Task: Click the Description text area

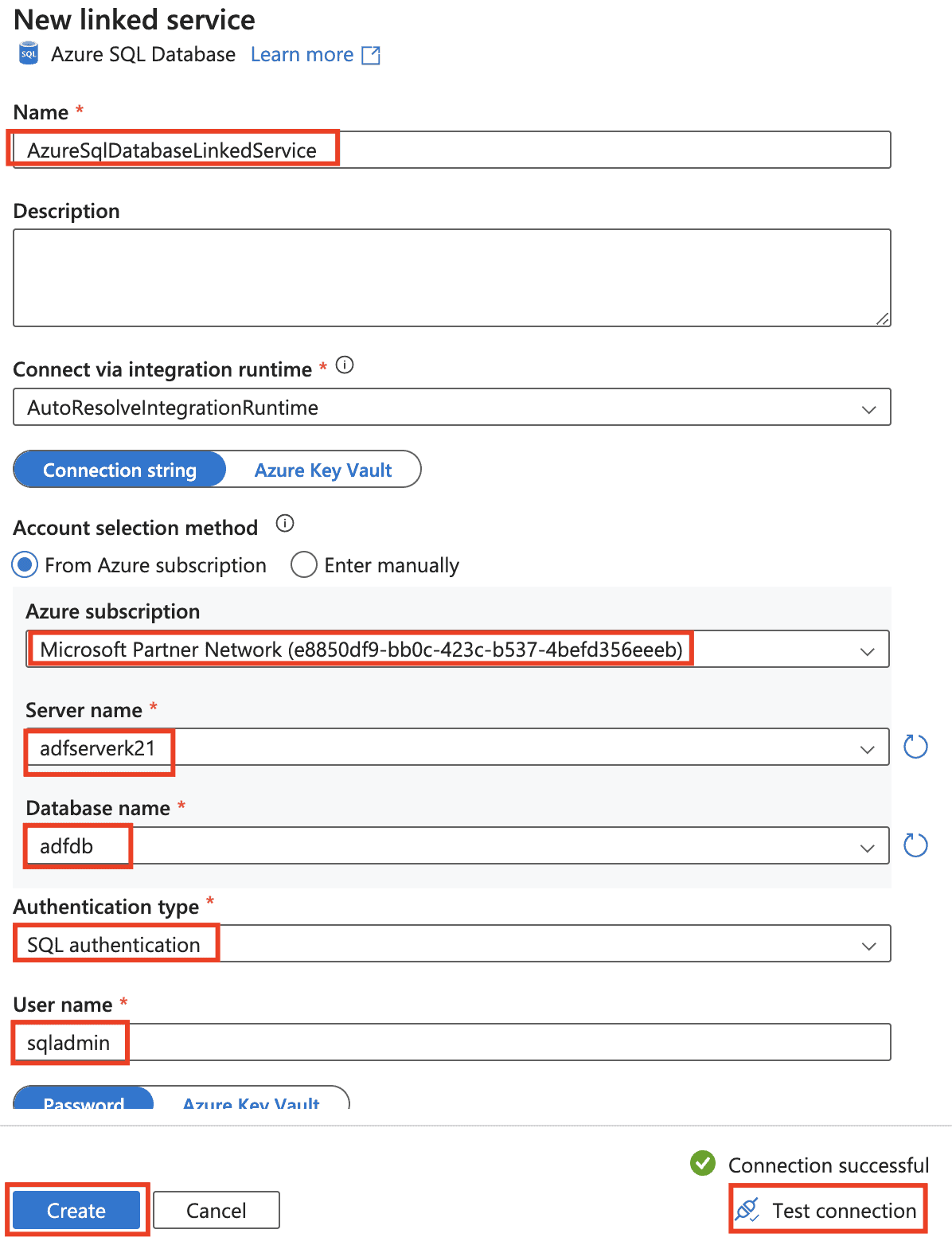Action: tap(451, 278)
